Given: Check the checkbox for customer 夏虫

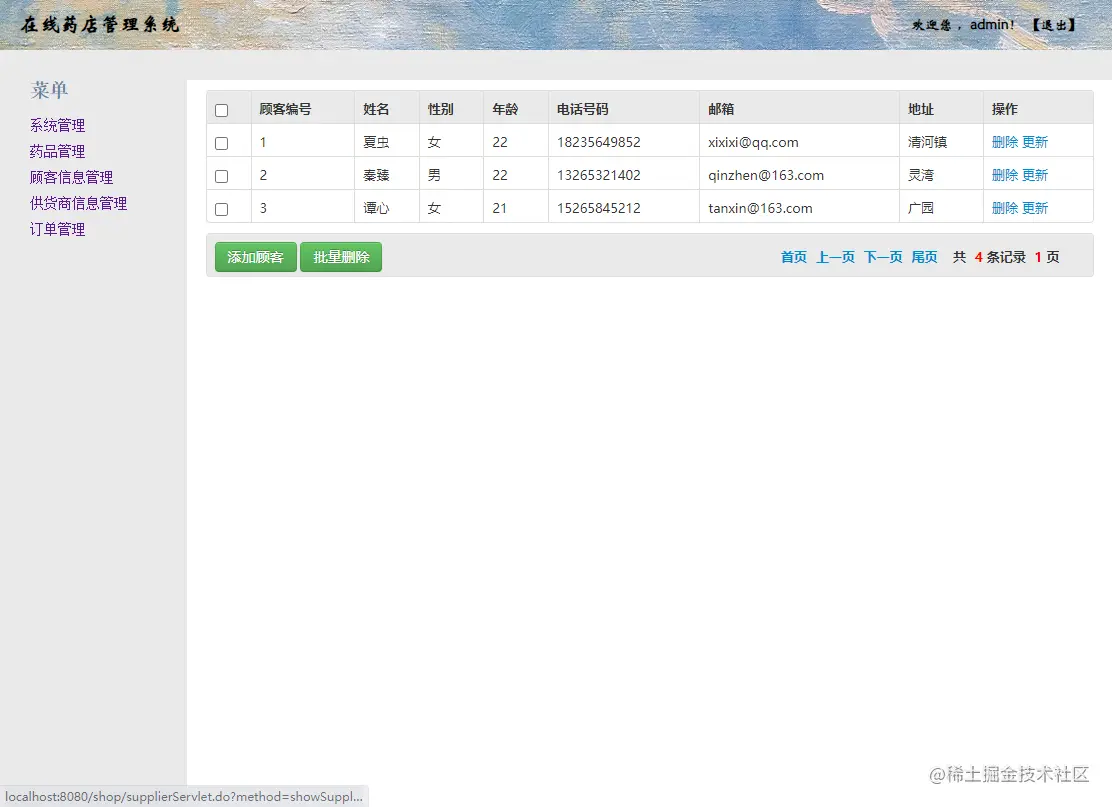Looking at the screenshot, I should click(221, 141).
